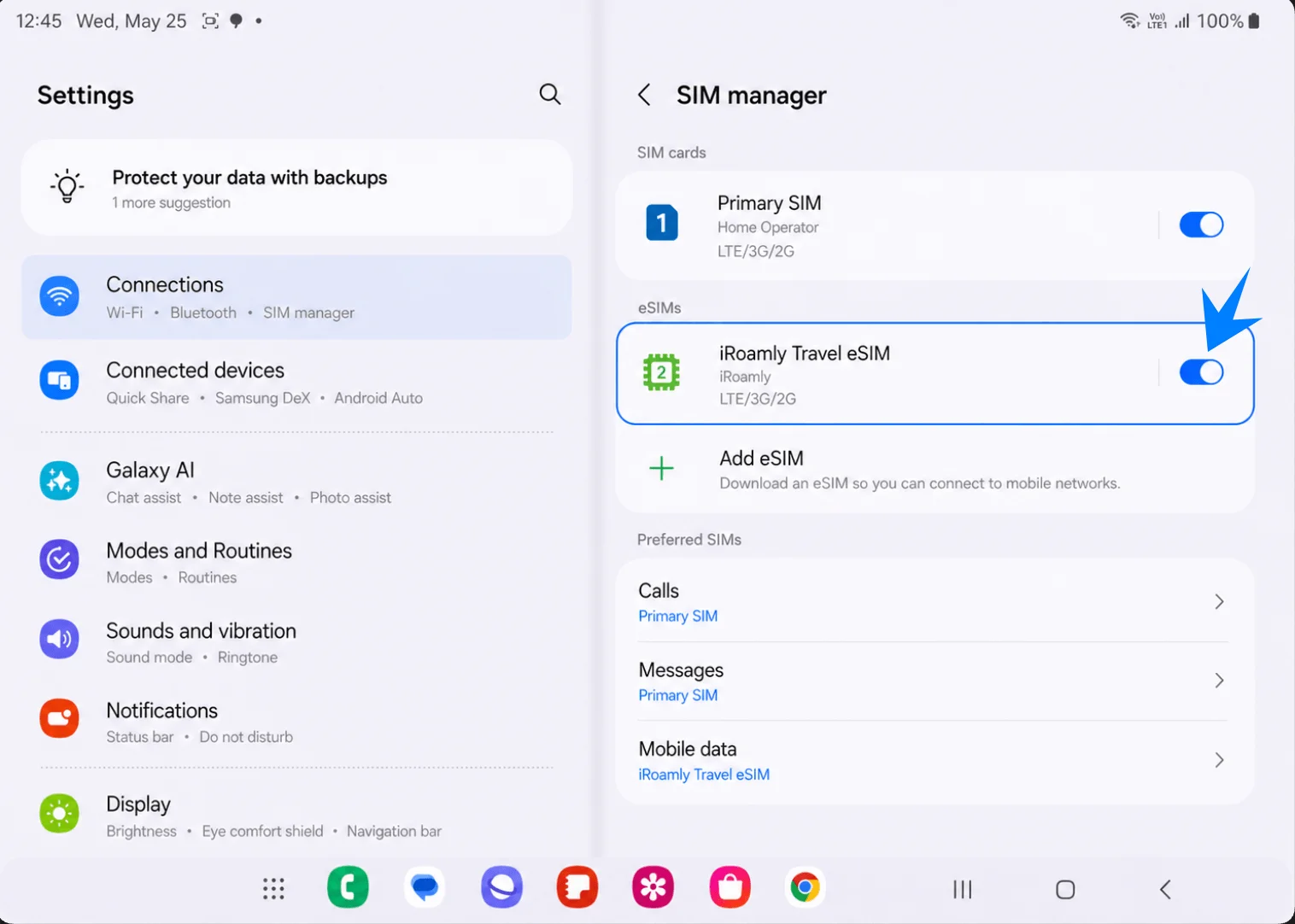Open the Modes and Routines category
Screen dimensions: 1295x924
click(296, 563)
